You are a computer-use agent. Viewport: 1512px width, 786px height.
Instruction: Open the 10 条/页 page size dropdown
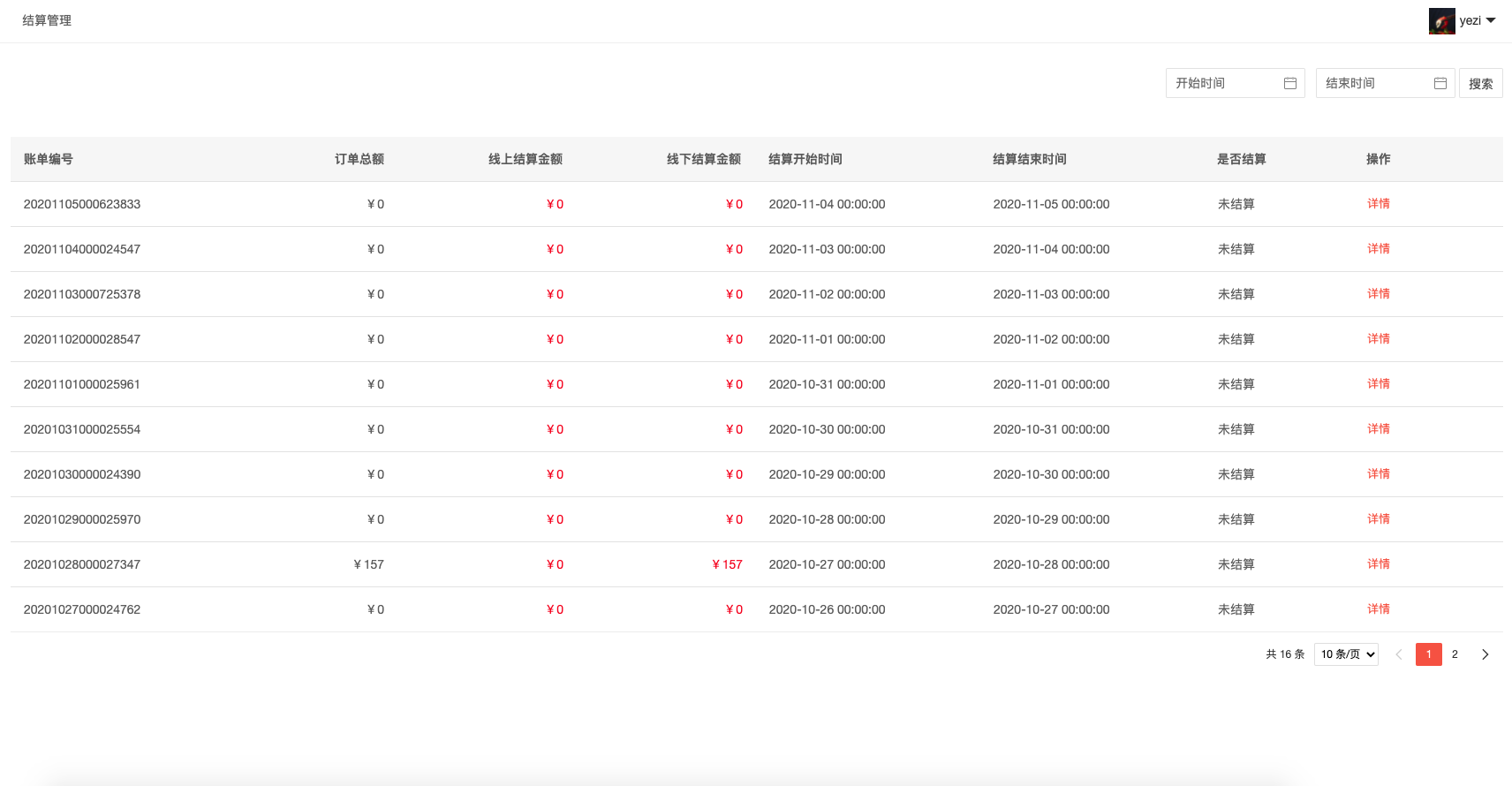[1346, 654]
